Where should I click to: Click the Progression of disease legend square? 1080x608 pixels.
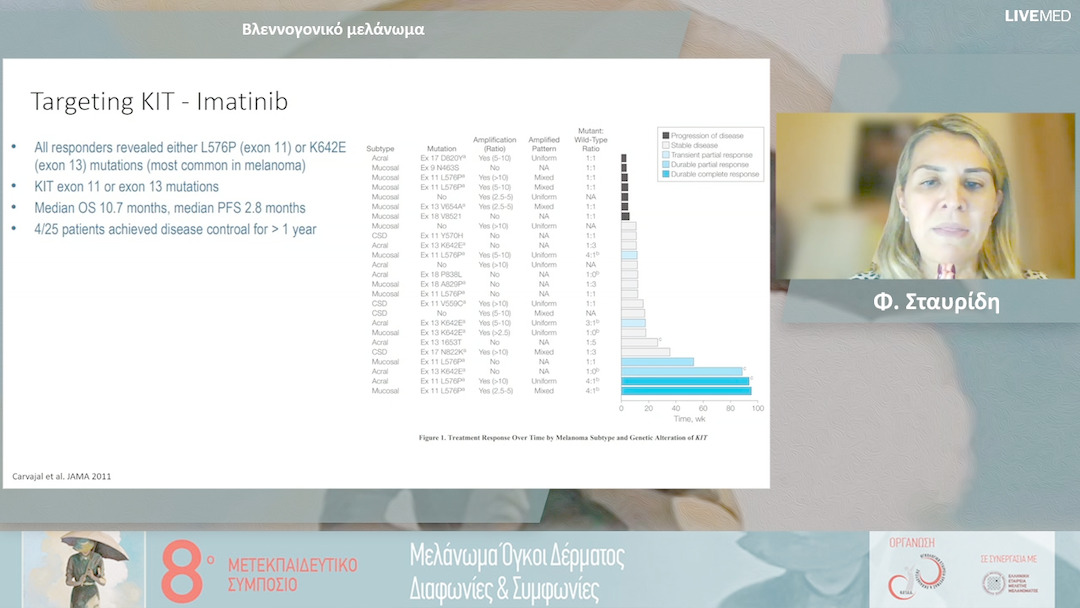click(x=665, y=134)
